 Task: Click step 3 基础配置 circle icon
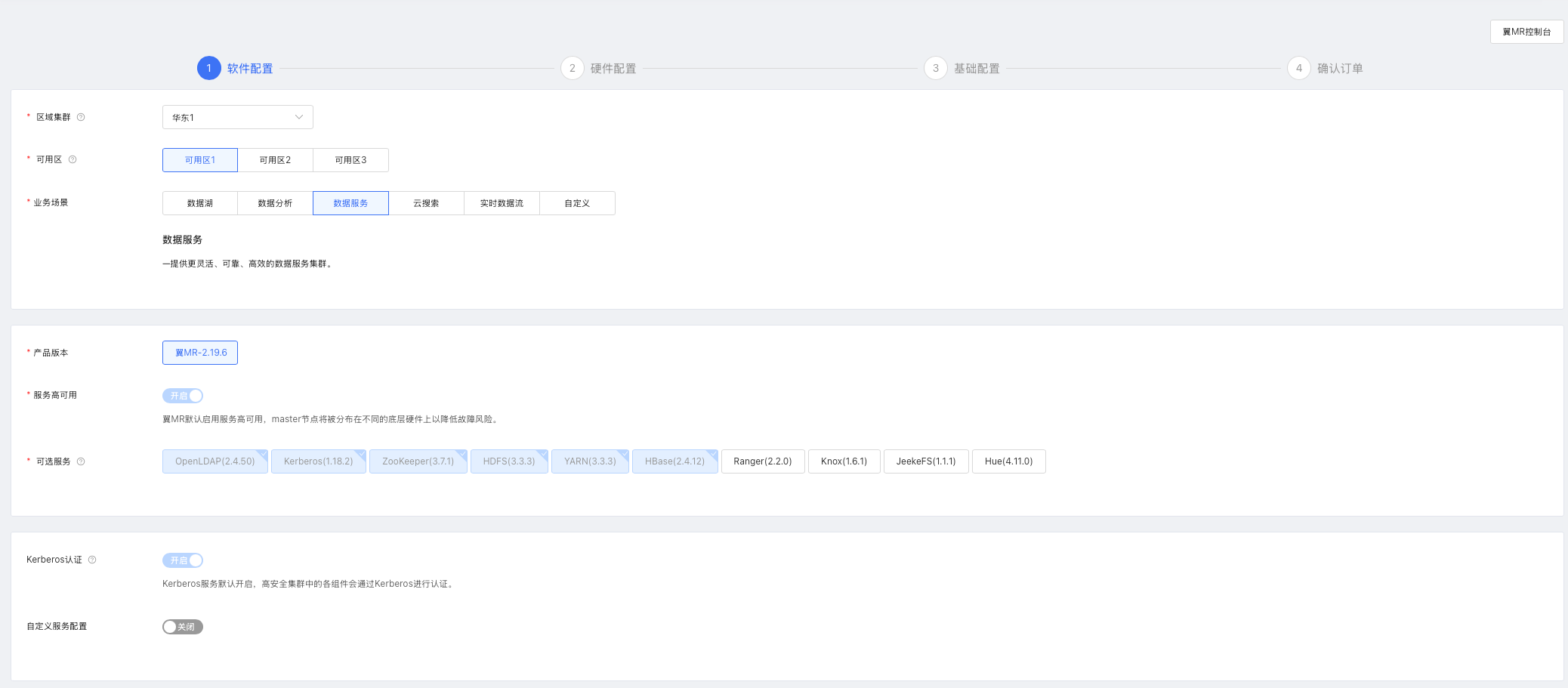pos(935,68)
